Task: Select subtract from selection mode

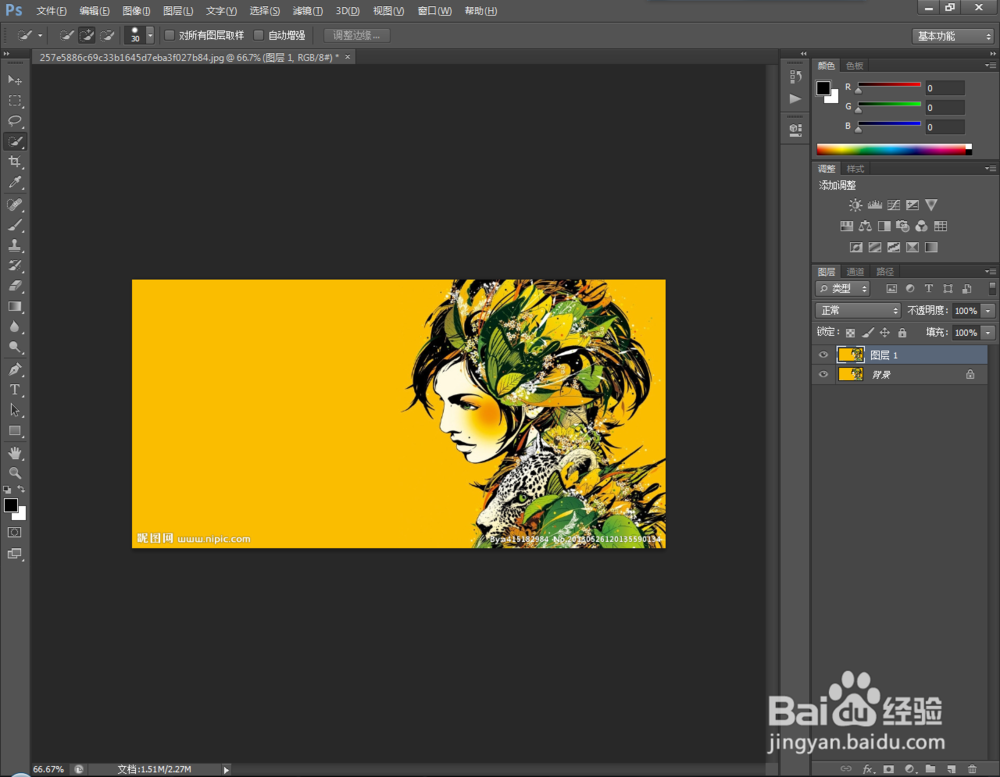Action: click(107, 35)
